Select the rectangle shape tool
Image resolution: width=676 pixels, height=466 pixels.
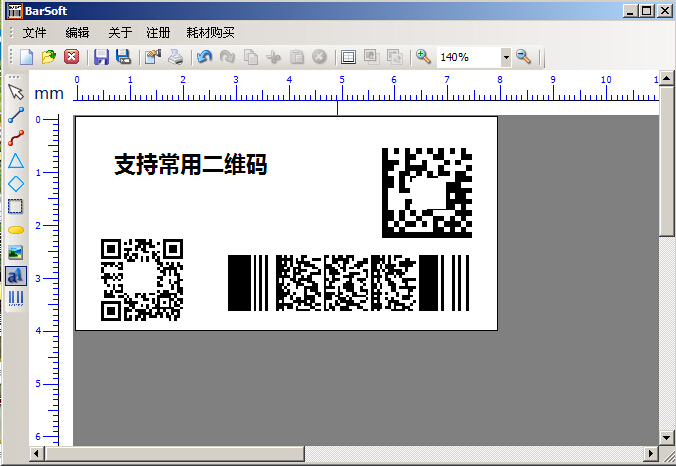16,206
